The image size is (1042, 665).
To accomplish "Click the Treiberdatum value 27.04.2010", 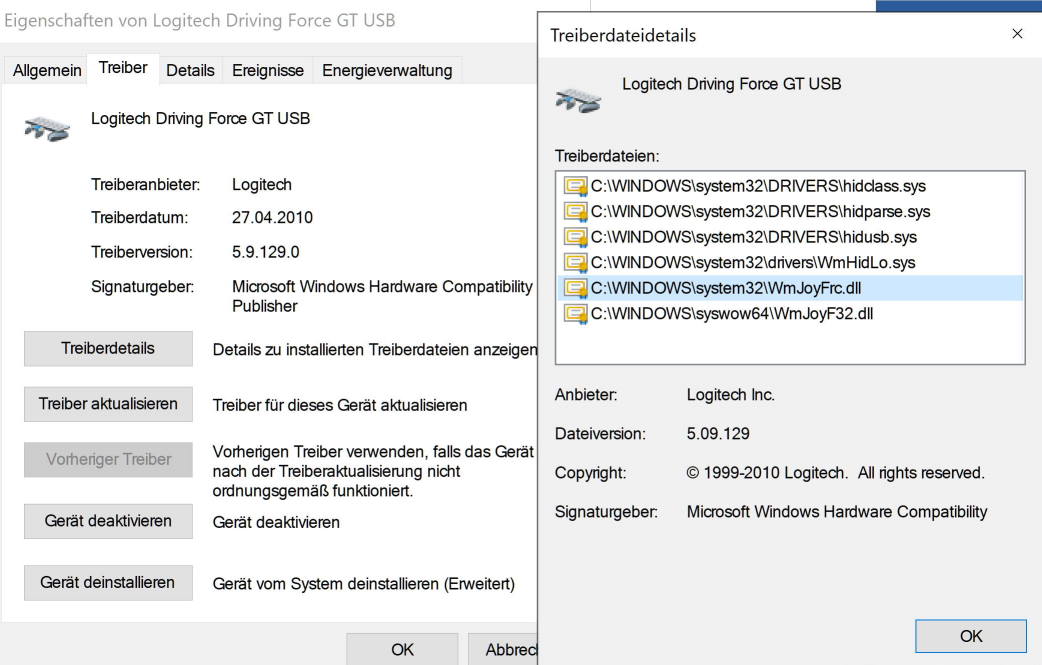I will [272, 218].
